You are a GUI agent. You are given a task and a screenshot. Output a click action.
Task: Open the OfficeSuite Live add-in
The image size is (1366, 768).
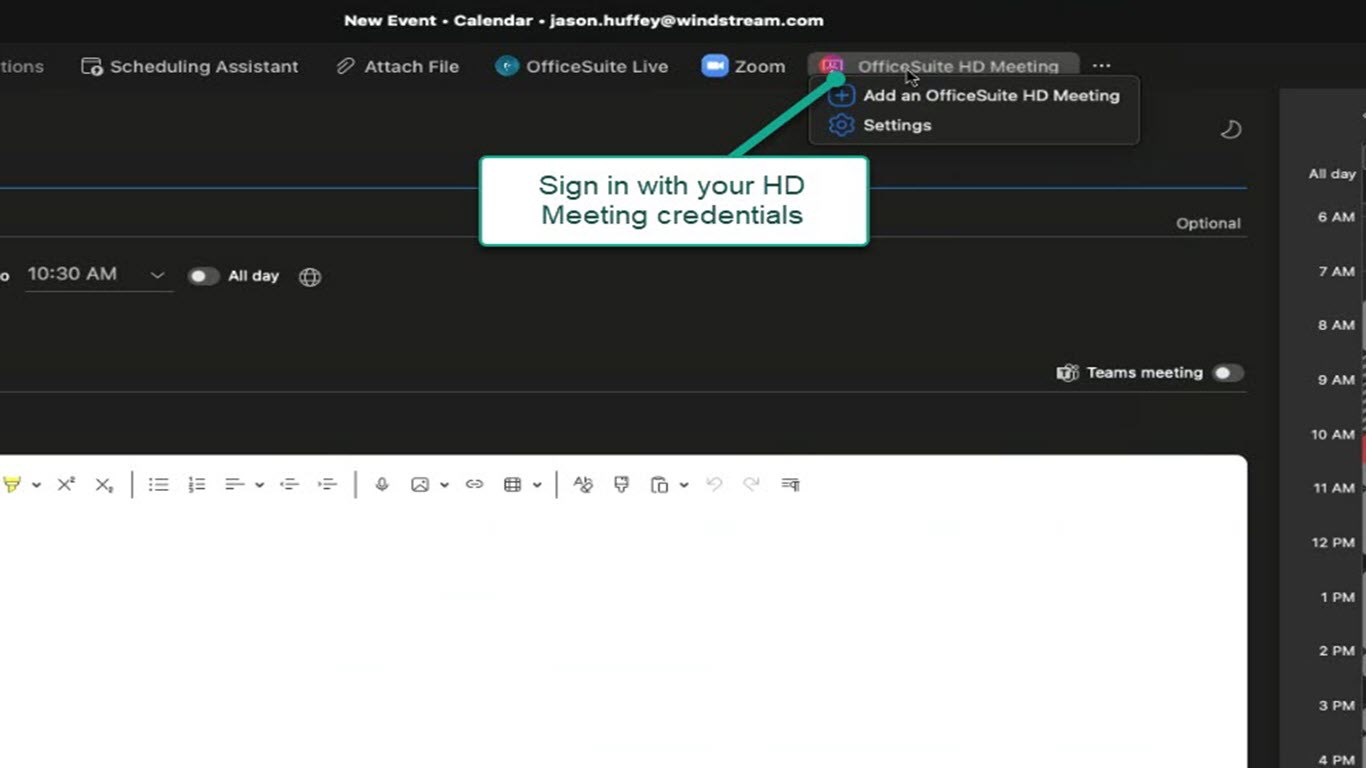pos(582,67)
